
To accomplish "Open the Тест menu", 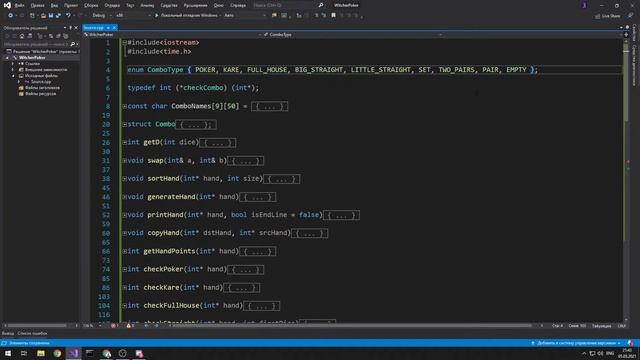I will [130, 5].
